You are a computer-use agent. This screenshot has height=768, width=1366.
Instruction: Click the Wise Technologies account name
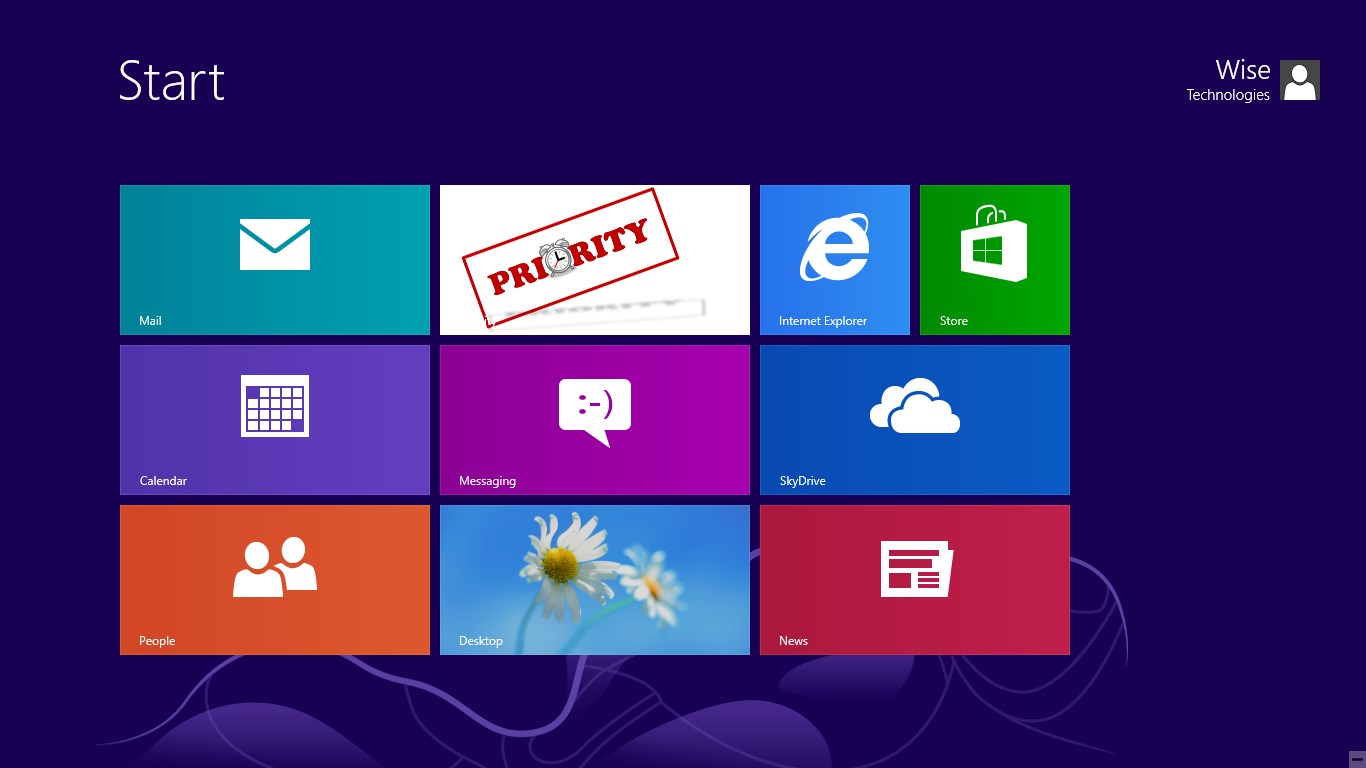click(x=1229, y=80)
